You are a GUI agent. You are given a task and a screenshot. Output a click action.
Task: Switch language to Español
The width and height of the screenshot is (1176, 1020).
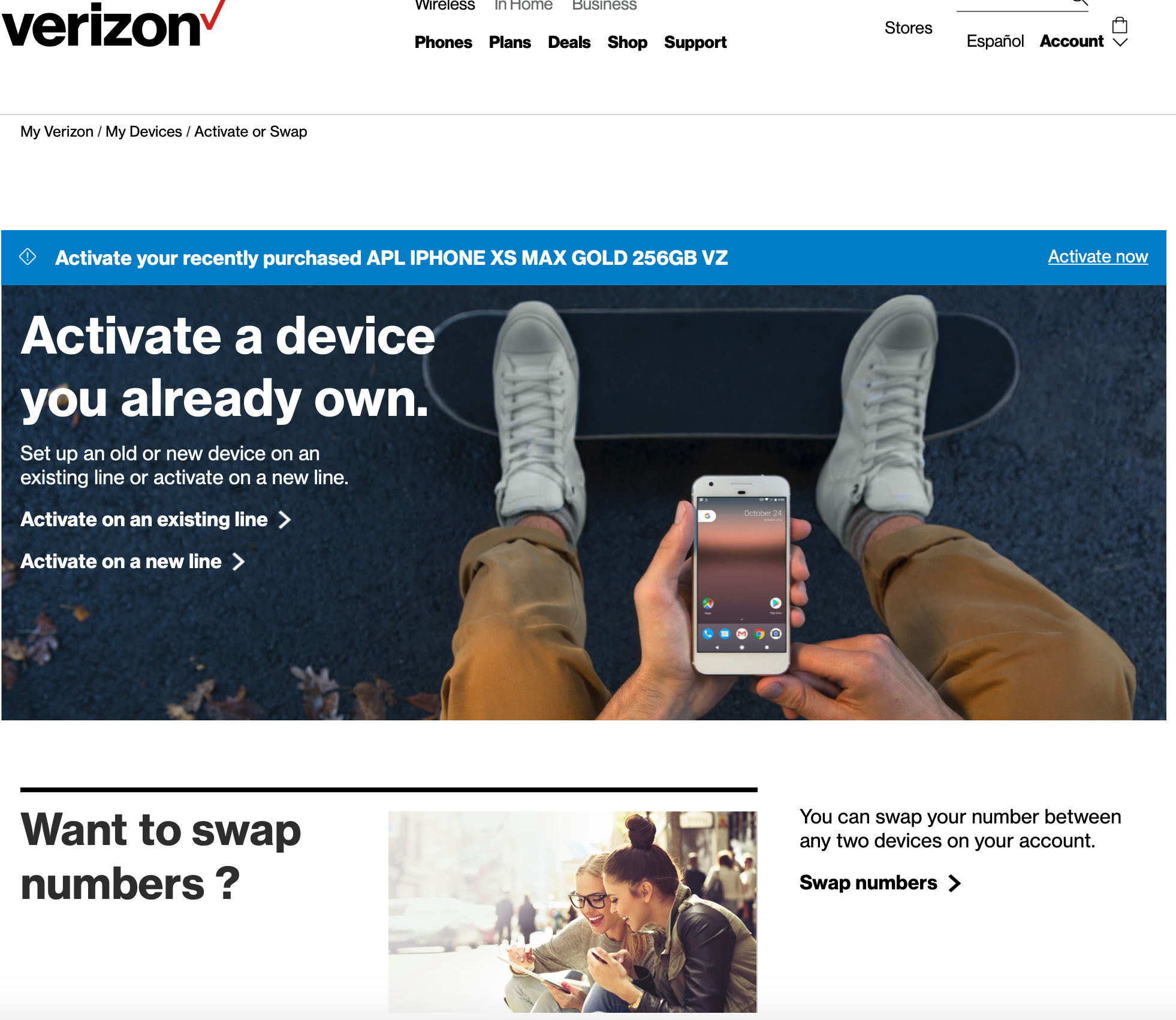point(996,41)
